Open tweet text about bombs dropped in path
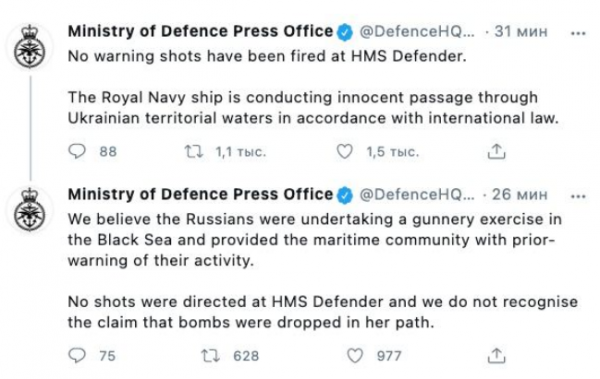The image size is (600, 379). (x=323, y=312)
